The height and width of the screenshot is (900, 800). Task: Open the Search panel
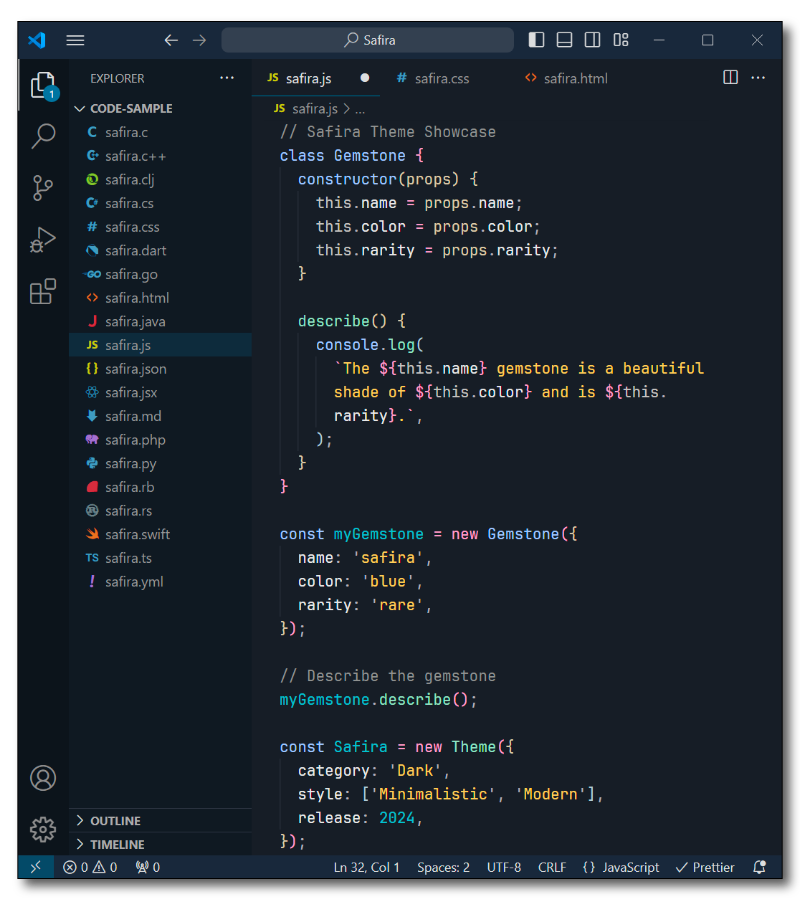[x=43, y=134]
